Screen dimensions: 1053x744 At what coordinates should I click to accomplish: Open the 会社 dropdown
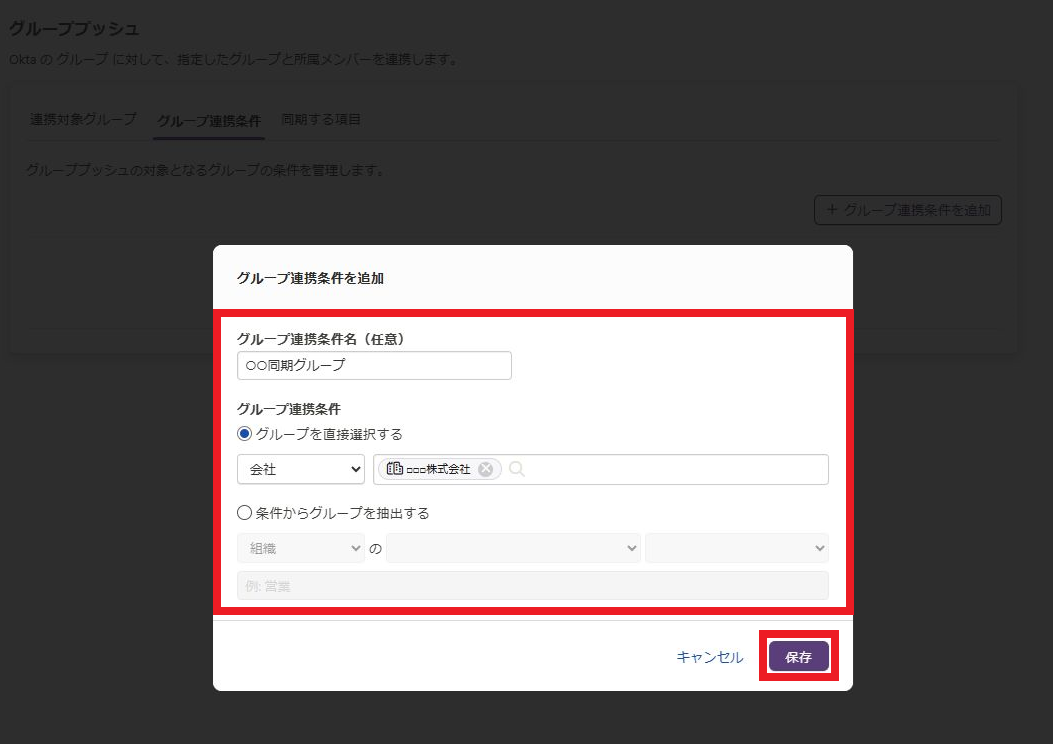pyautogui.click(x=301, y=469)
